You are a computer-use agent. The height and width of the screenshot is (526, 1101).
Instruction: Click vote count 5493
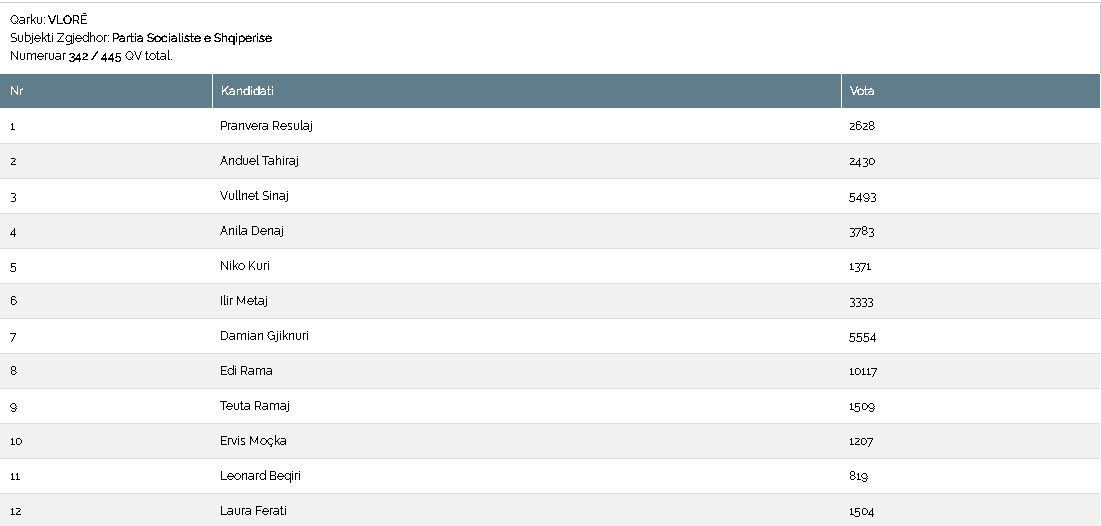pos(862,197)
